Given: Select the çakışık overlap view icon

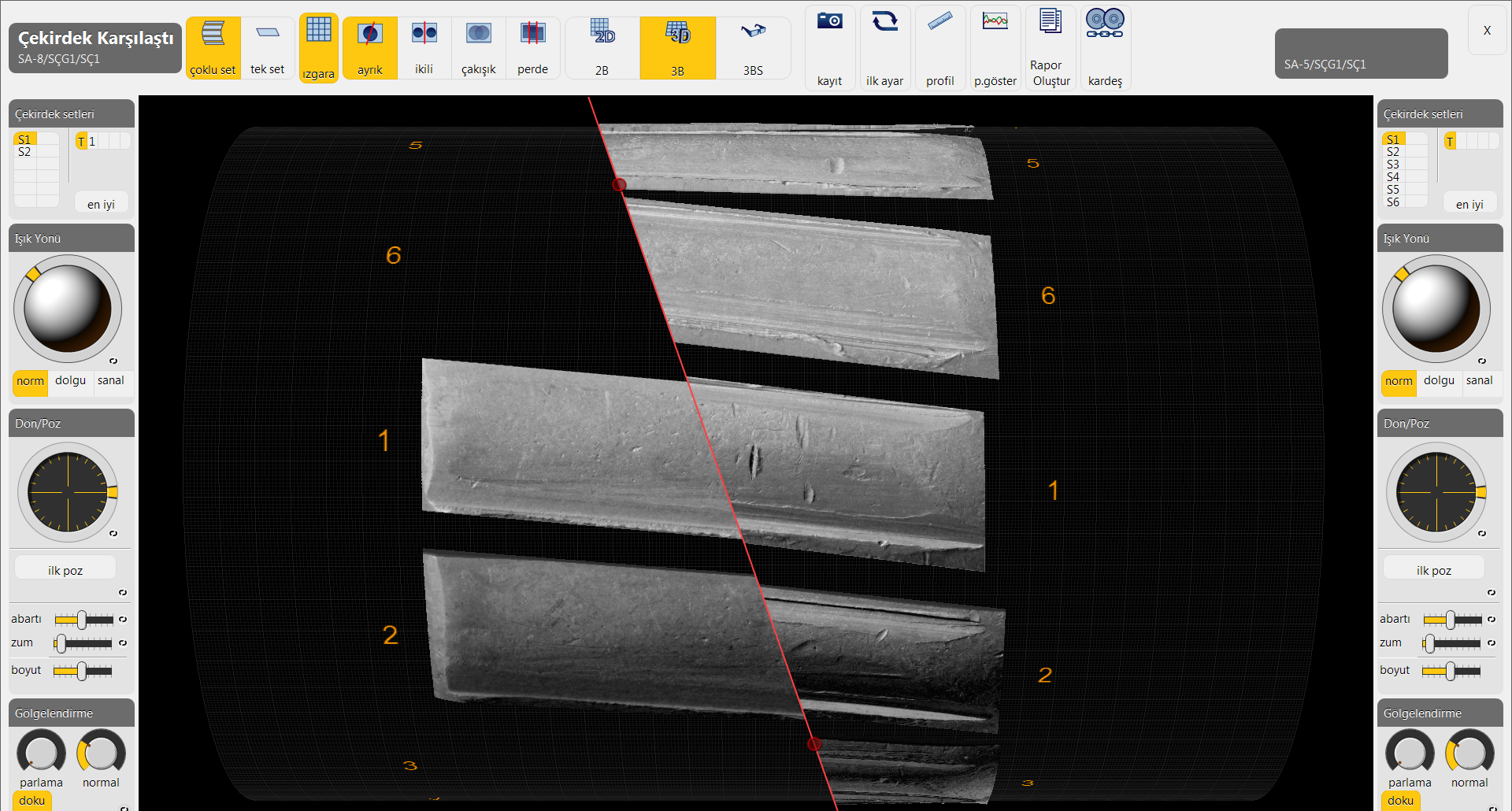Looking at the screenshot, I should pos(478,34).
